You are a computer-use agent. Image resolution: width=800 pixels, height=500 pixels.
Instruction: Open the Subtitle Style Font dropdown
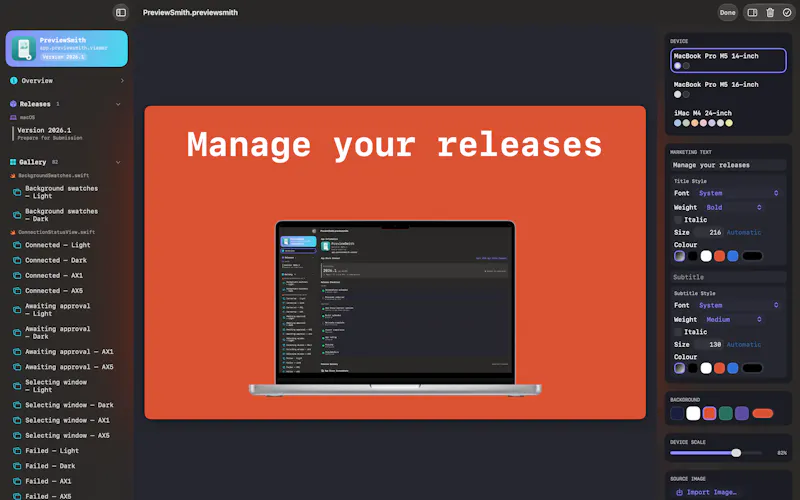pyautogui.click(x=739, y=306)
